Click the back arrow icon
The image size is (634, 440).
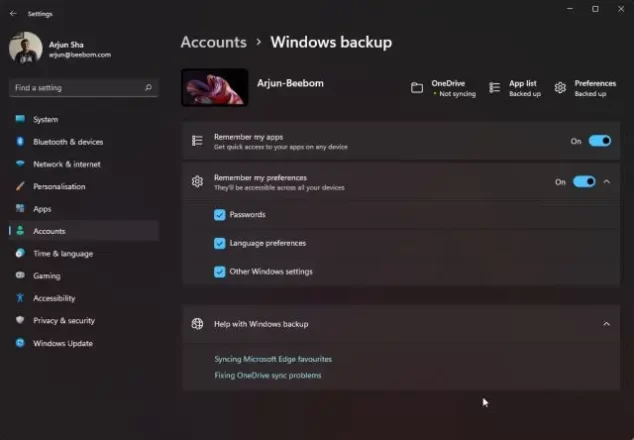pyautogui.click(x=13, y=14)
